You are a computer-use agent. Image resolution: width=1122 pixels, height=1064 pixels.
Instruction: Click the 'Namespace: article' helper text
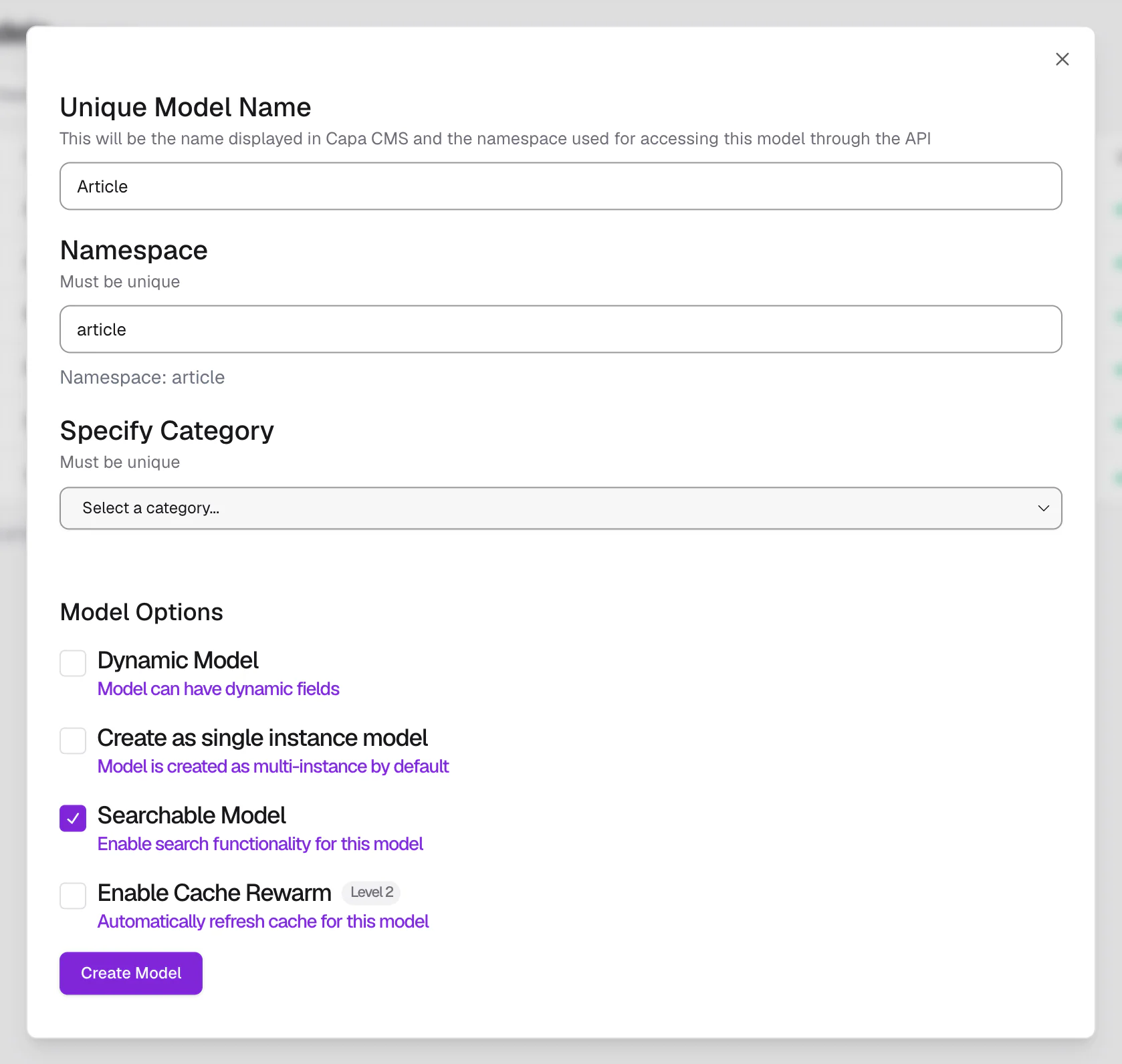coord(142,378)
